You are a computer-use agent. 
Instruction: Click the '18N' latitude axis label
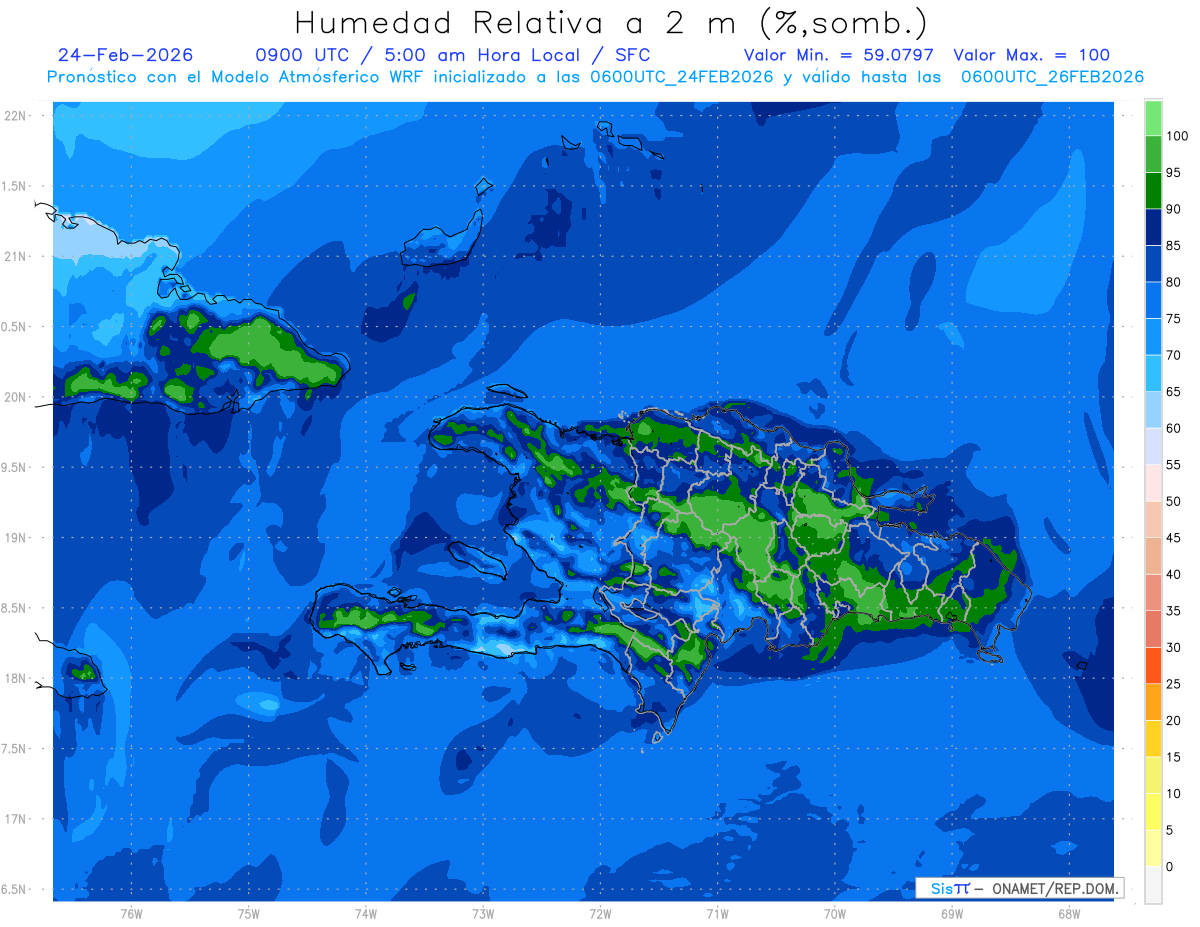tap(15, 678)
